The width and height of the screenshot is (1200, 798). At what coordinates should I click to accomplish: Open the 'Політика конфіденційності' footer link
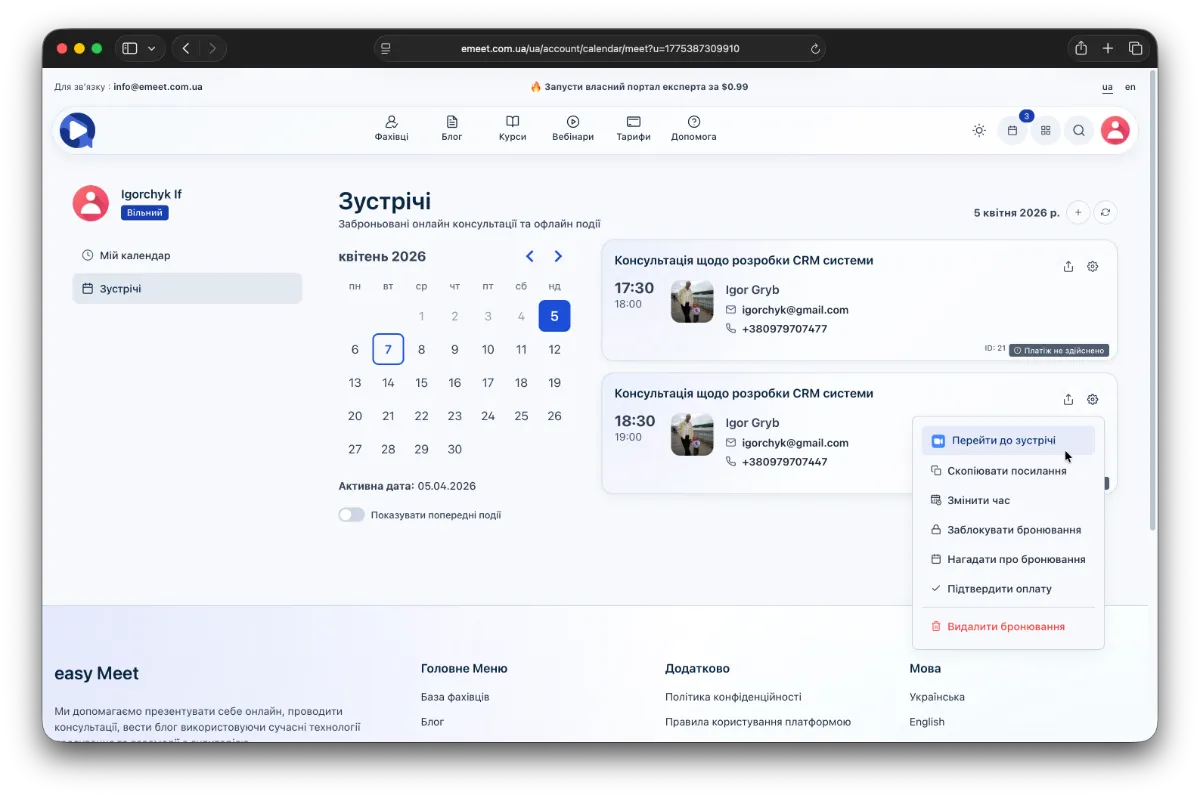click(733, 697)
